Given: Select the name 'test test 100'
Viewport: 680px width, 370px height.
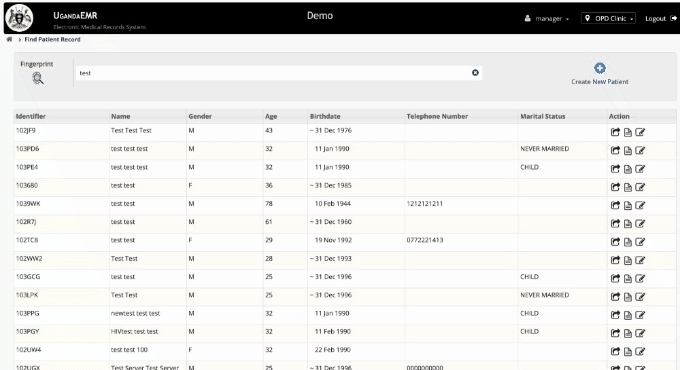Looking at the screenshot, I should (129, 350).
